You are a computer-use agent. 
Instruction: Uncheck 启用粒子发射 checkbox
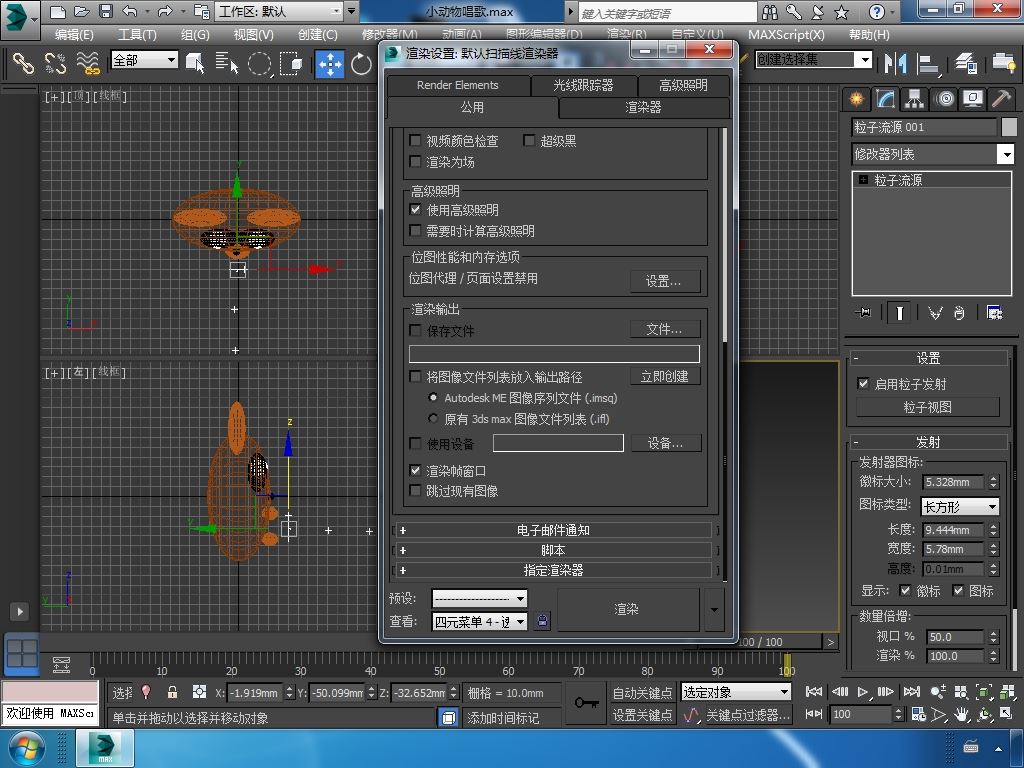[x=863, y=383]
